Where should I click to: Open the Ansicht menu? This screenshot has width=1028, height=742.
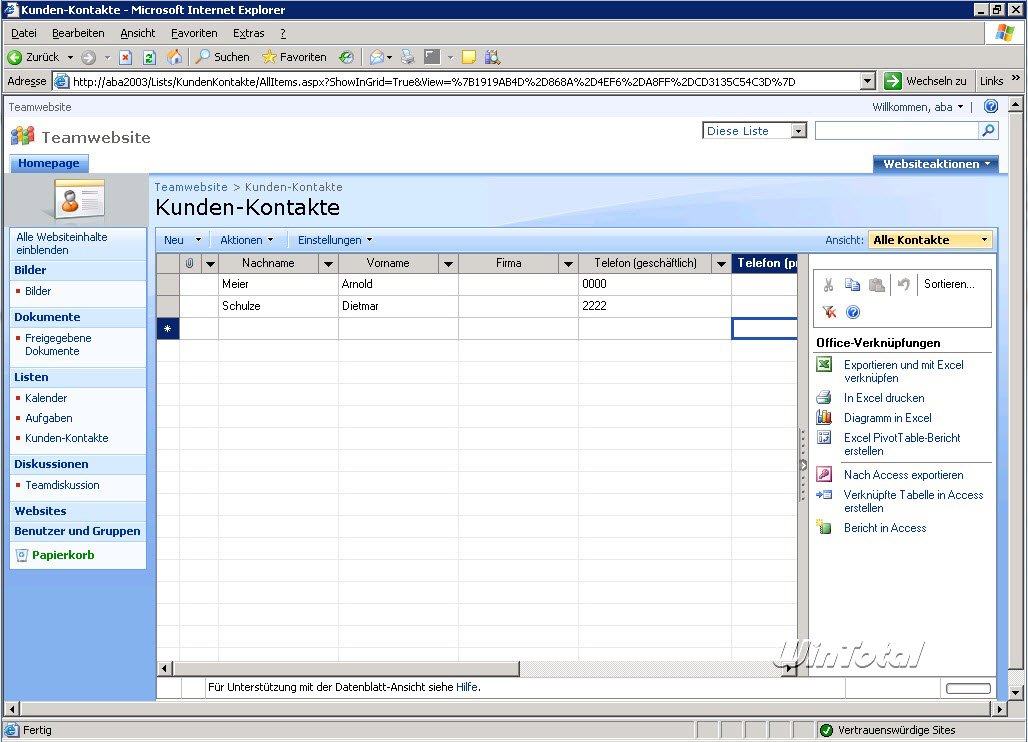(x=138, y=33)
